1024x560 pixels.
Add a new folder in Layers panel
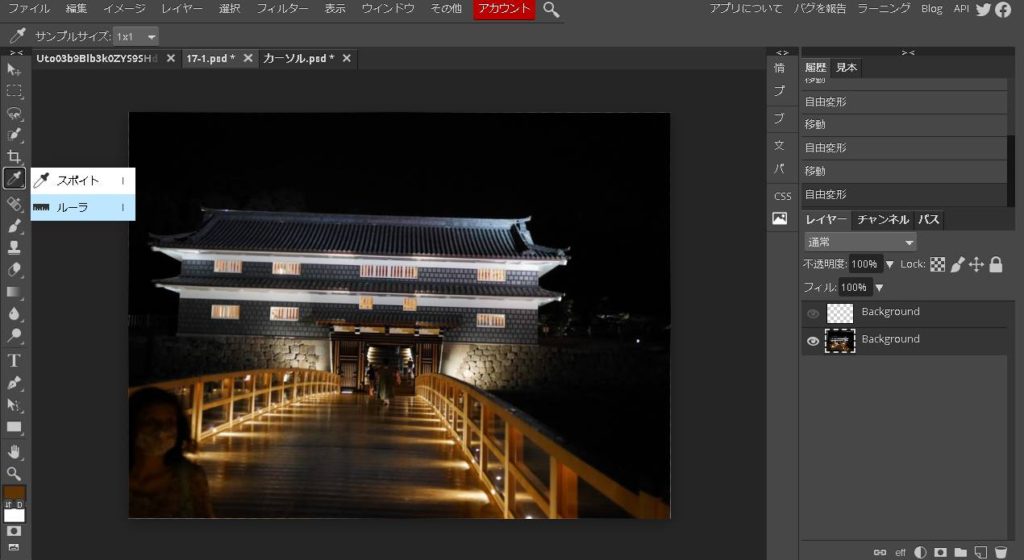tap(960, 551)
